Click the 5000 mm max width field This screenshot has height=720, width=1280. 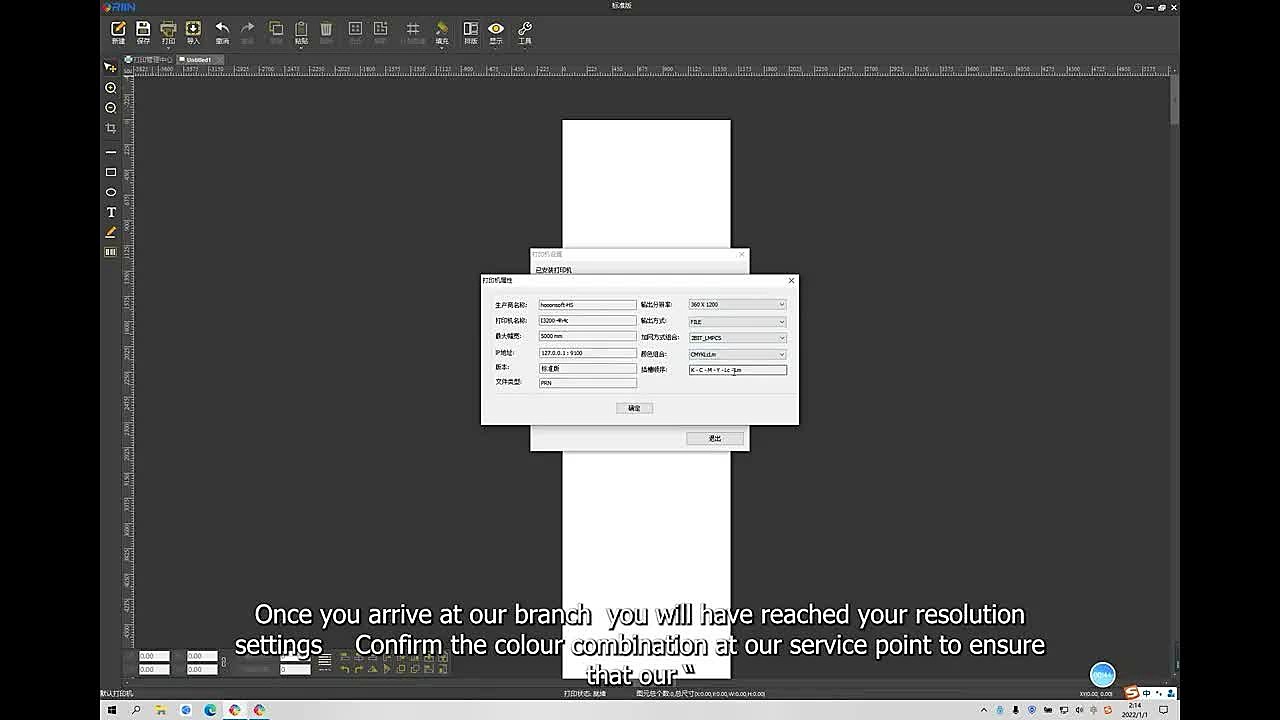[x=587, y=336]
